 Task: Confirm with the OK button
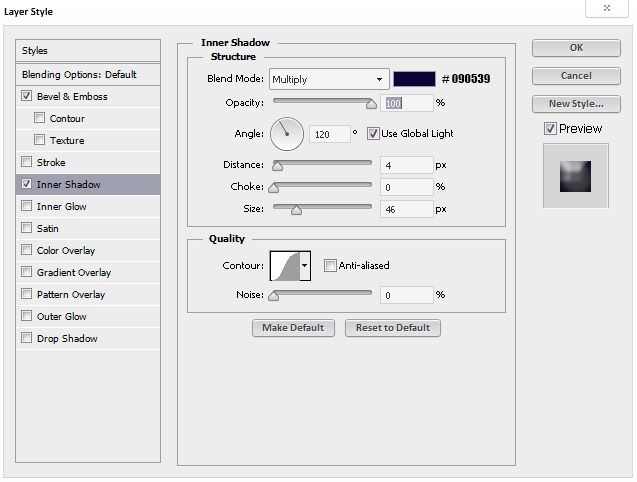click(576, 48)
